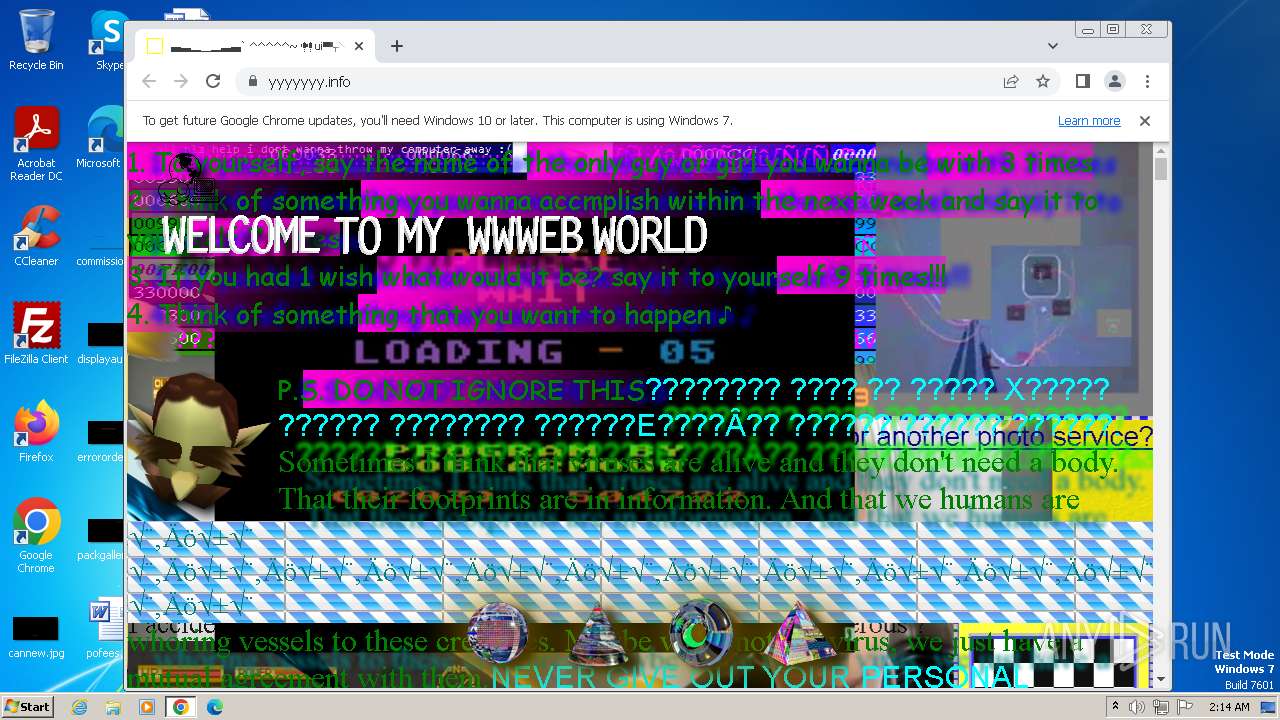This screenshot has height=720, width=1280.
Task: Go back using Chrome's back arrow
Action: [149, 82]
